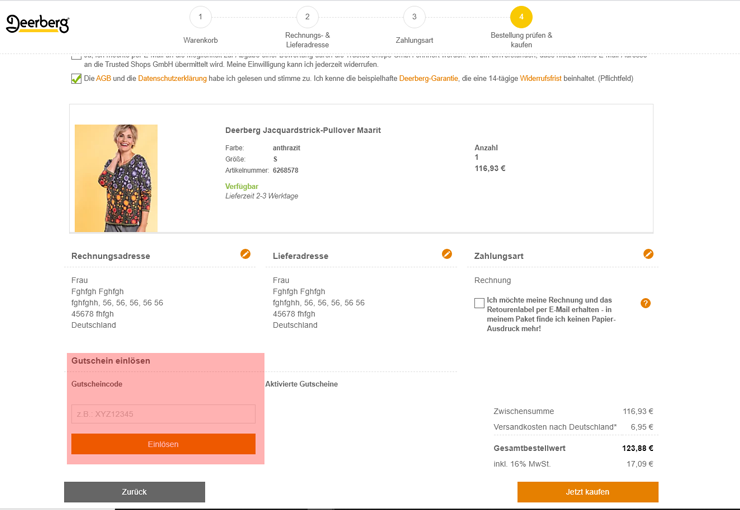Click the pullover product thumbnail
Image resolution: width=740 pixels, height=510 pixels.
pos(116,178)
